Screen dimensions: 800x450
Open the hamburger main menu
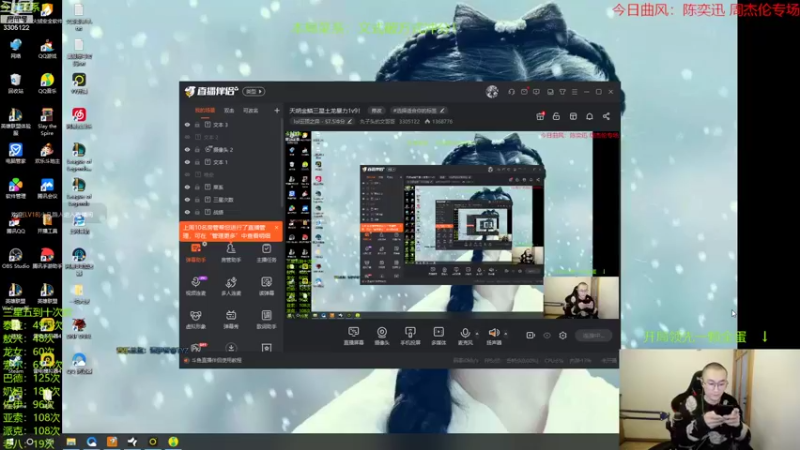[574, 92]
